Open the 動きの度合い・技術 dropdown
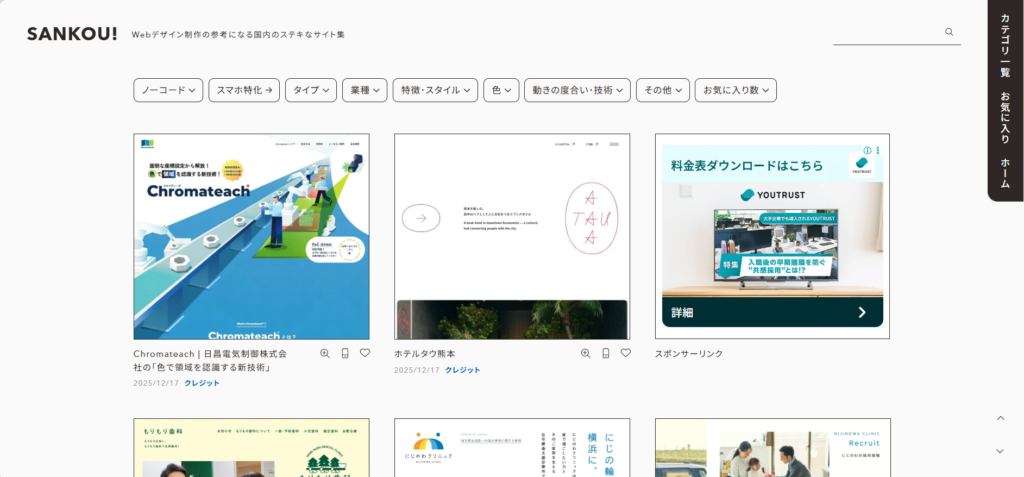Screen dimensions: 1024x477 (x=577, y=90)
